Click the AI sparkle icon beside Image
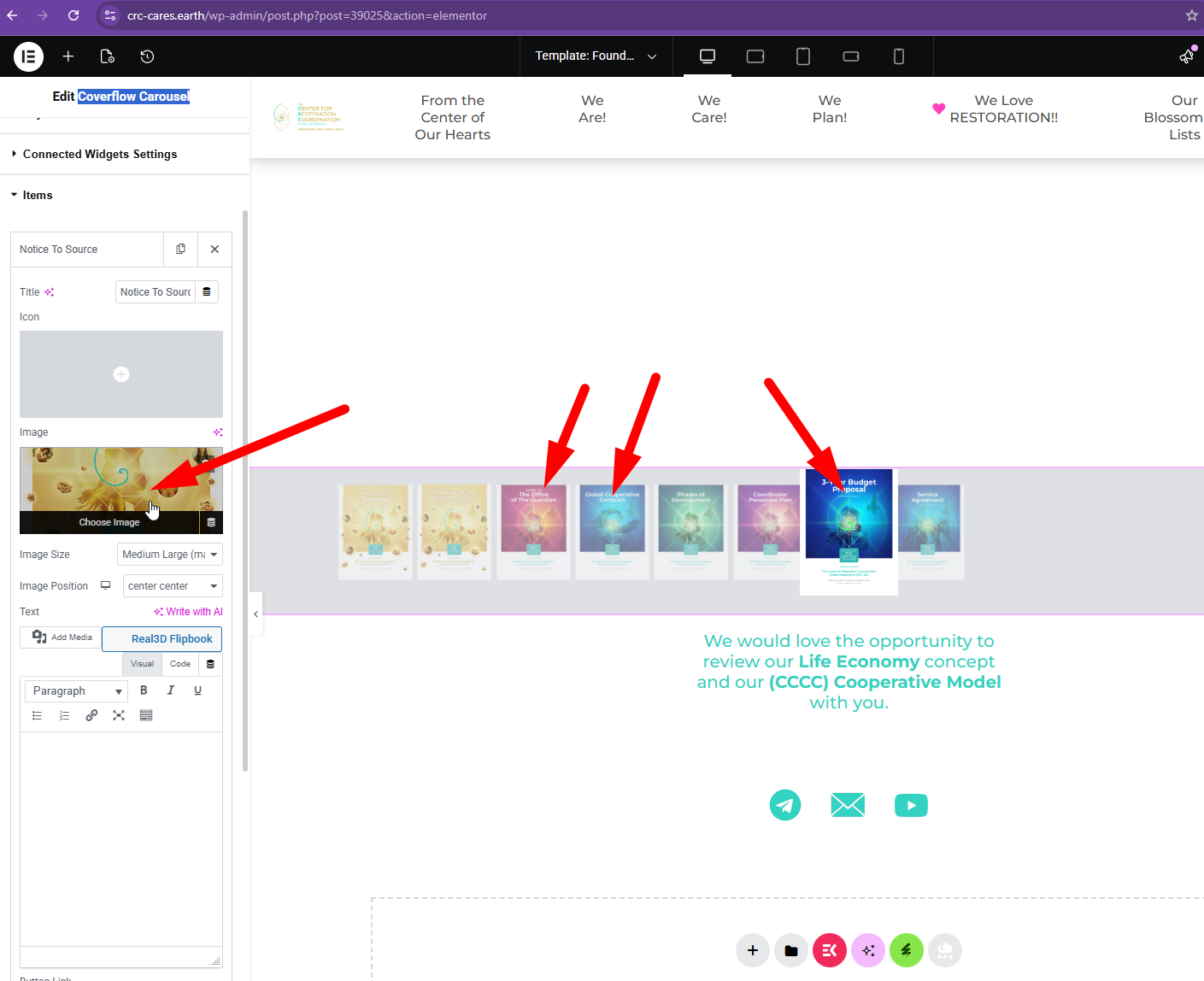 pyautogui.click(x=218, y=432)
